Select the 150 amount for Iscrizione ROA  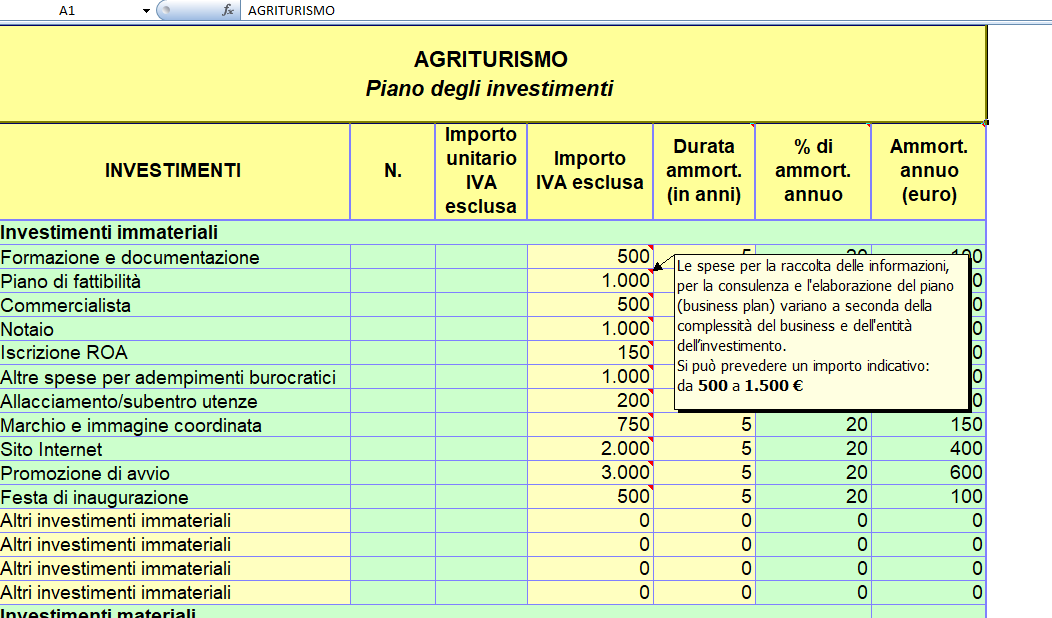coord(590,353)
